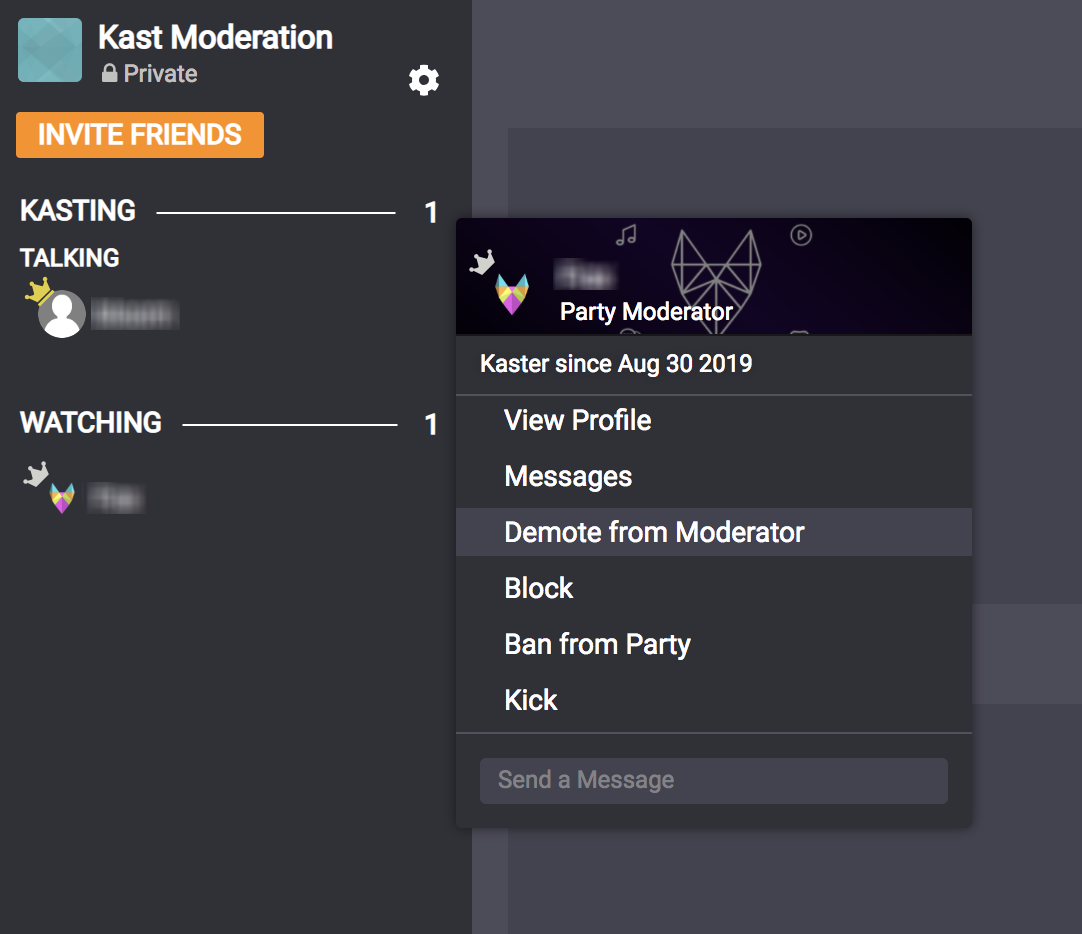Select the fox avatar in the Watching list
Screen dimensions: 1082x934
pos(62,497)
